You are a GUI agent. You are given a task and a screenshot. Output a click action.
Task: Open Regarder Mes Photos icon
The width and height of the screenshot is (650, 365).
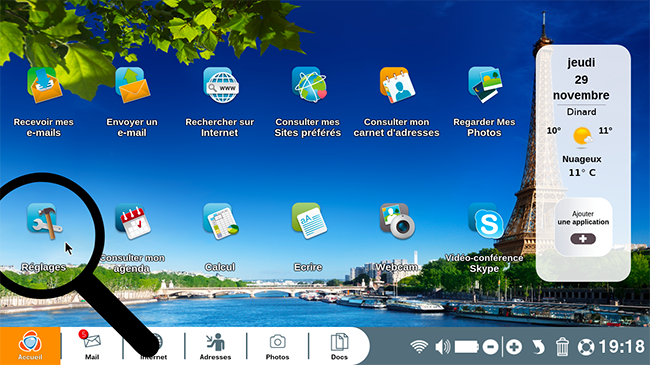[x=485, y=85]
